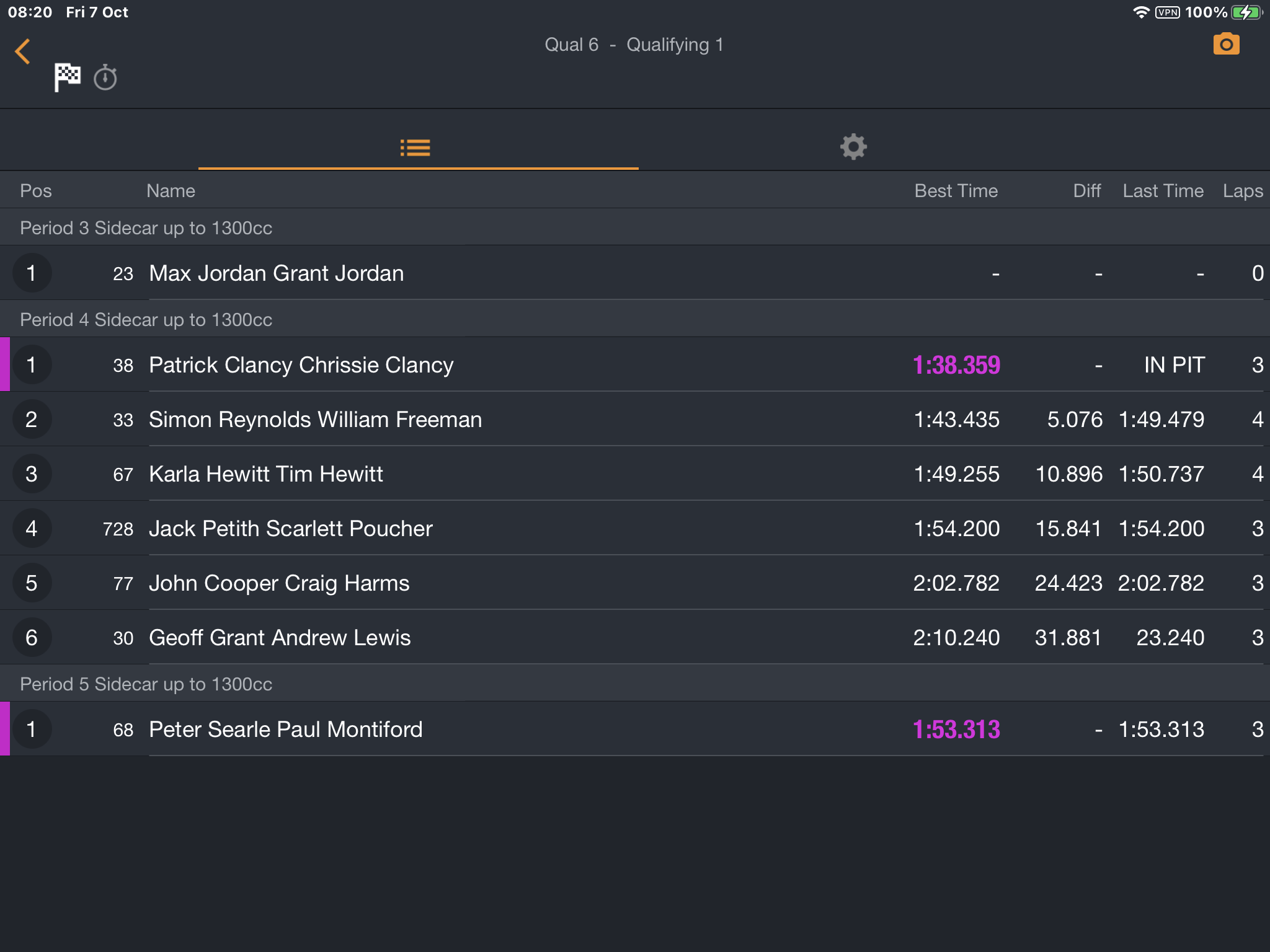Tap the VPN status indicator
Image resolution: width=1270 pixels, height=952 pixels.
[x=1167, y=12]
